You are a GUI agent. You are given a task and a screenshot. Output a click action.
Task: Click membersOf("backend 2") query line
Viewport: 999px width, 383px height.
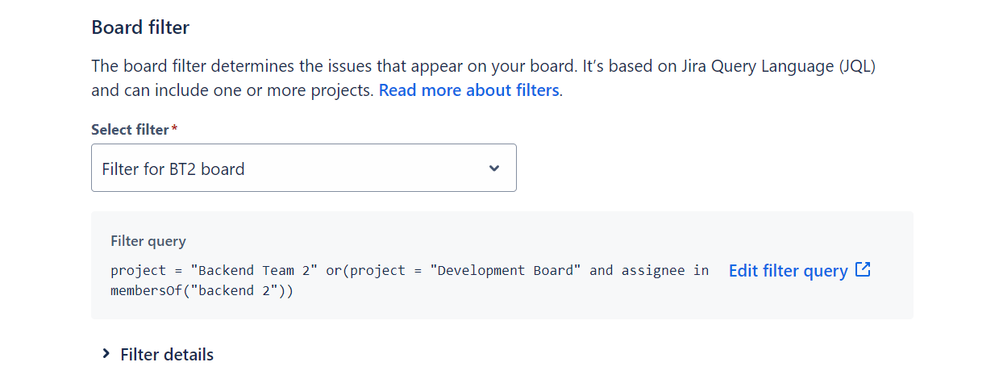point(201,291)
